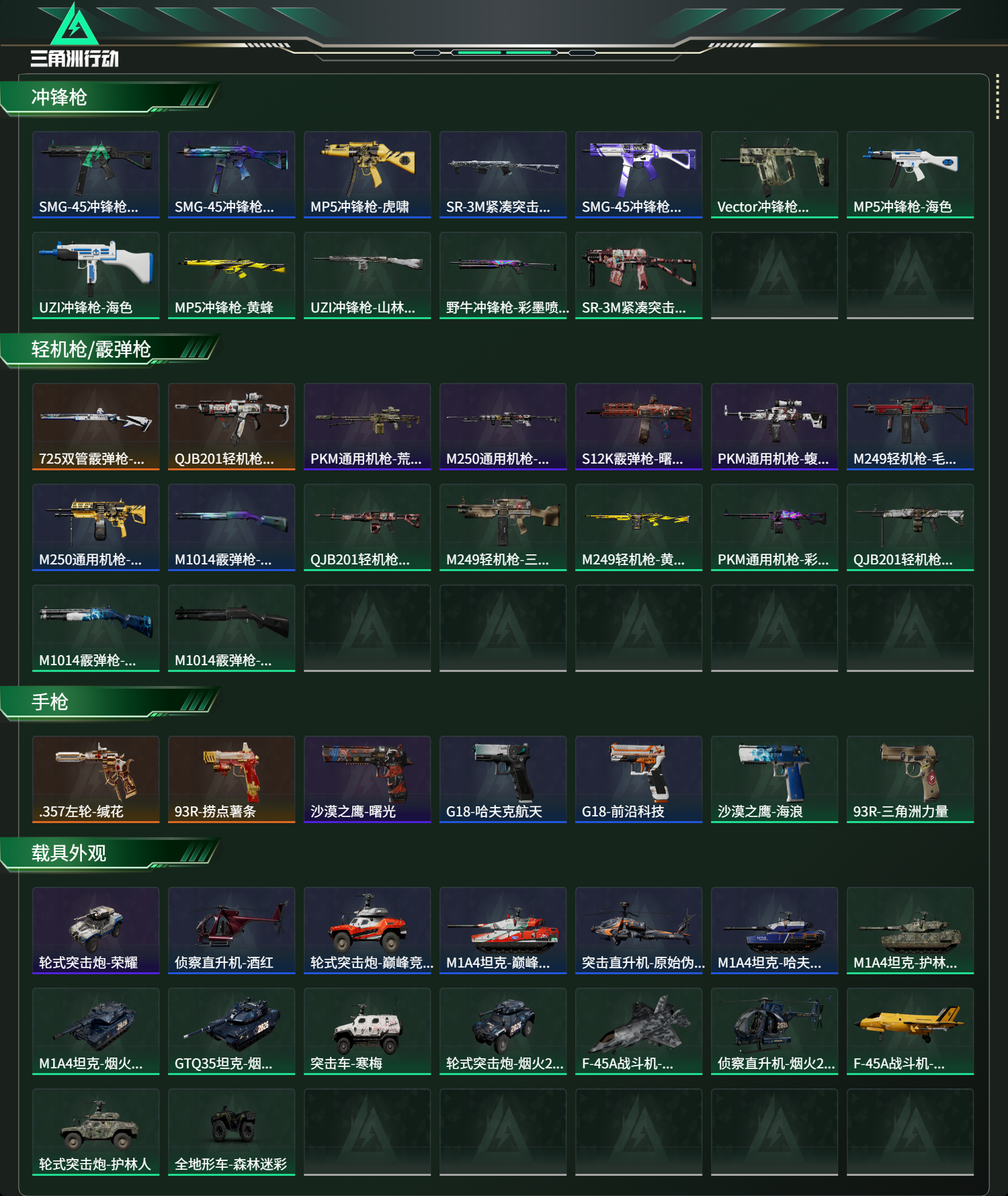Click the 轮式突击炮-荣耀 vehicle skin
Image resolution: width=1008 pixels, height=1196 pixels.
[x=95, y=931]
